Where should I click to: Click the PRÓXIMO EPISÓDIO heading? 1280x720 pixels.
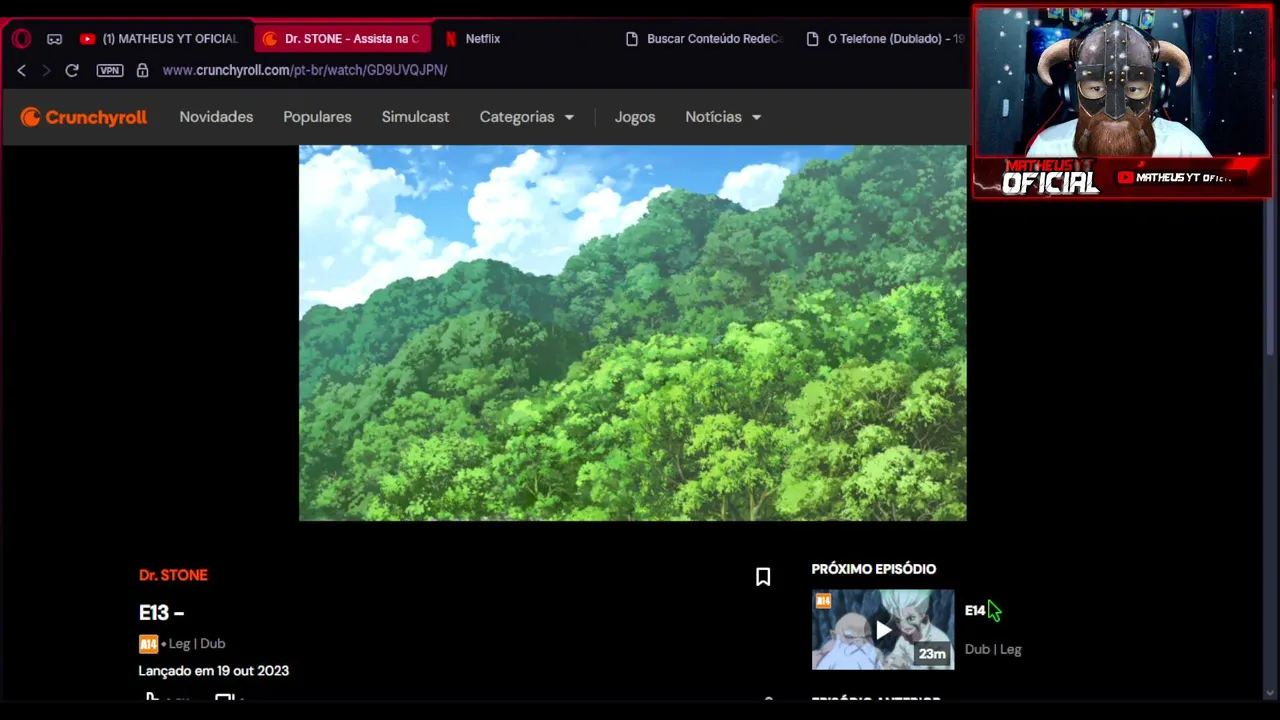click(x=874, y=569)
